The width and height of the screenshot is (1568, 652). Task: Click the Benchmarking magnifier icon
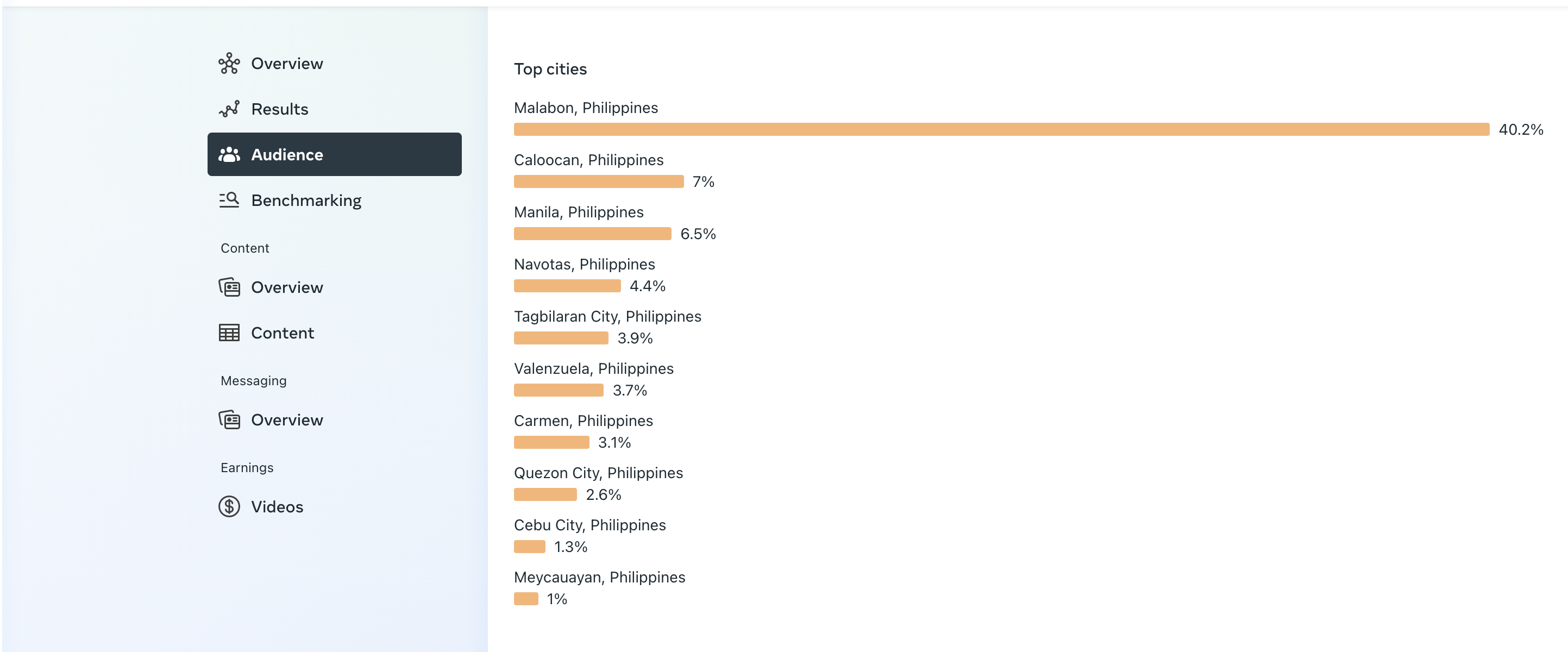point(229,200)
